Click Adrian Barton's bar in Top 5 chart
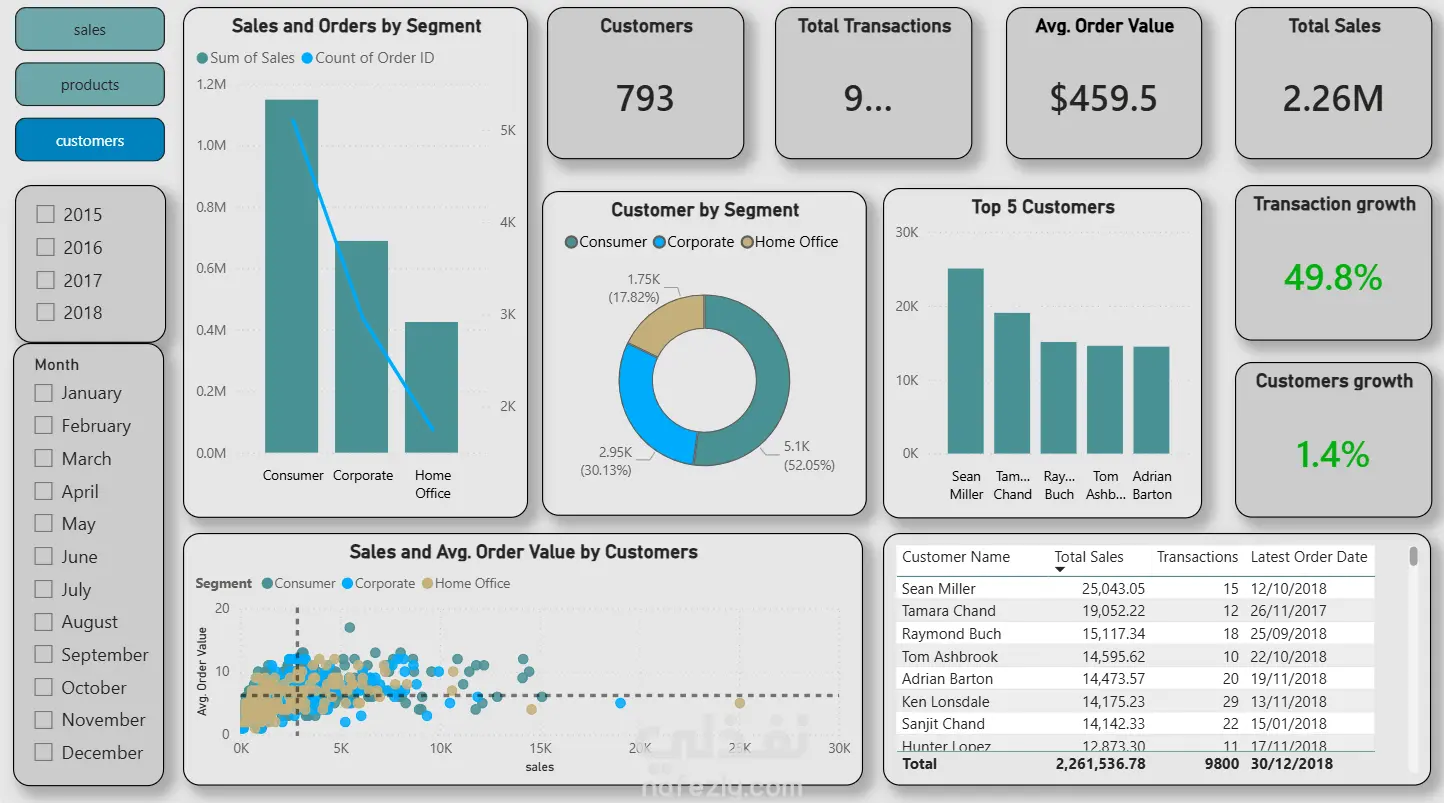Screen dimensions: 1444x803 1151,400
